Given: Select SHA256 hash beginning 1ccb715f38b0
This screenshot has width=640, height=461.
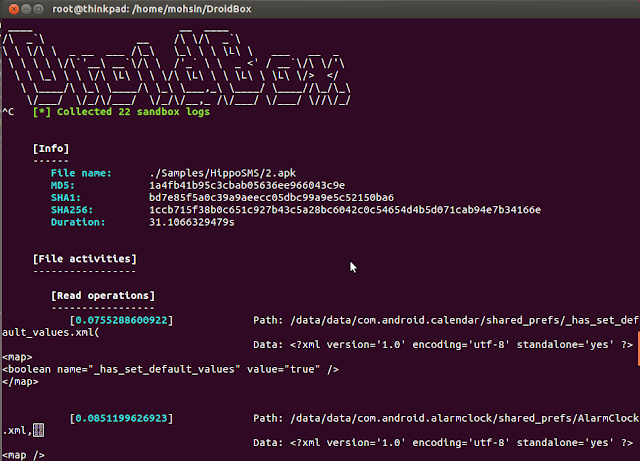Looking at the screenshot, I should [345, 210].
